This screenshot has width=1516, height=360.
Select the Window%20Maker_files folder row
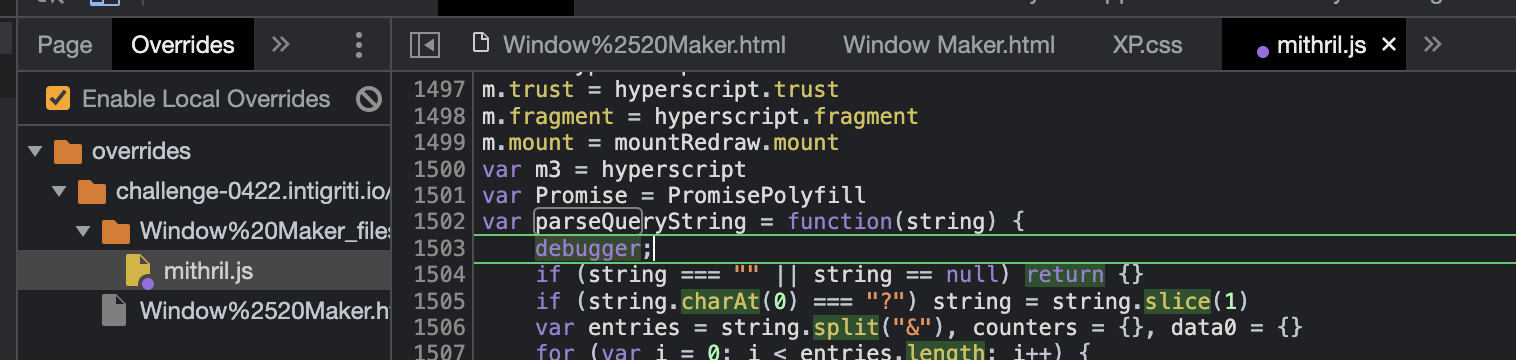204,231
